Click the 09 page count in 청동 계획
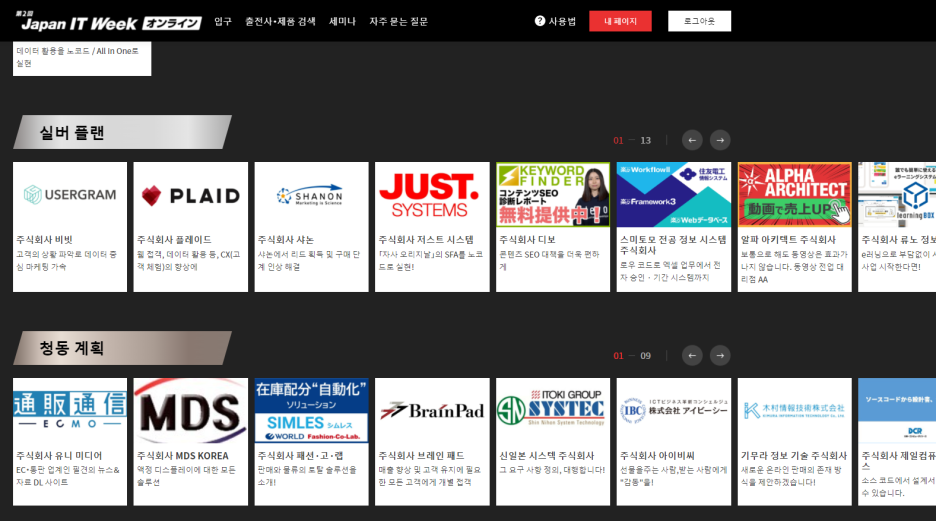This screenshot has width=936, height=521. pos(645,356)
